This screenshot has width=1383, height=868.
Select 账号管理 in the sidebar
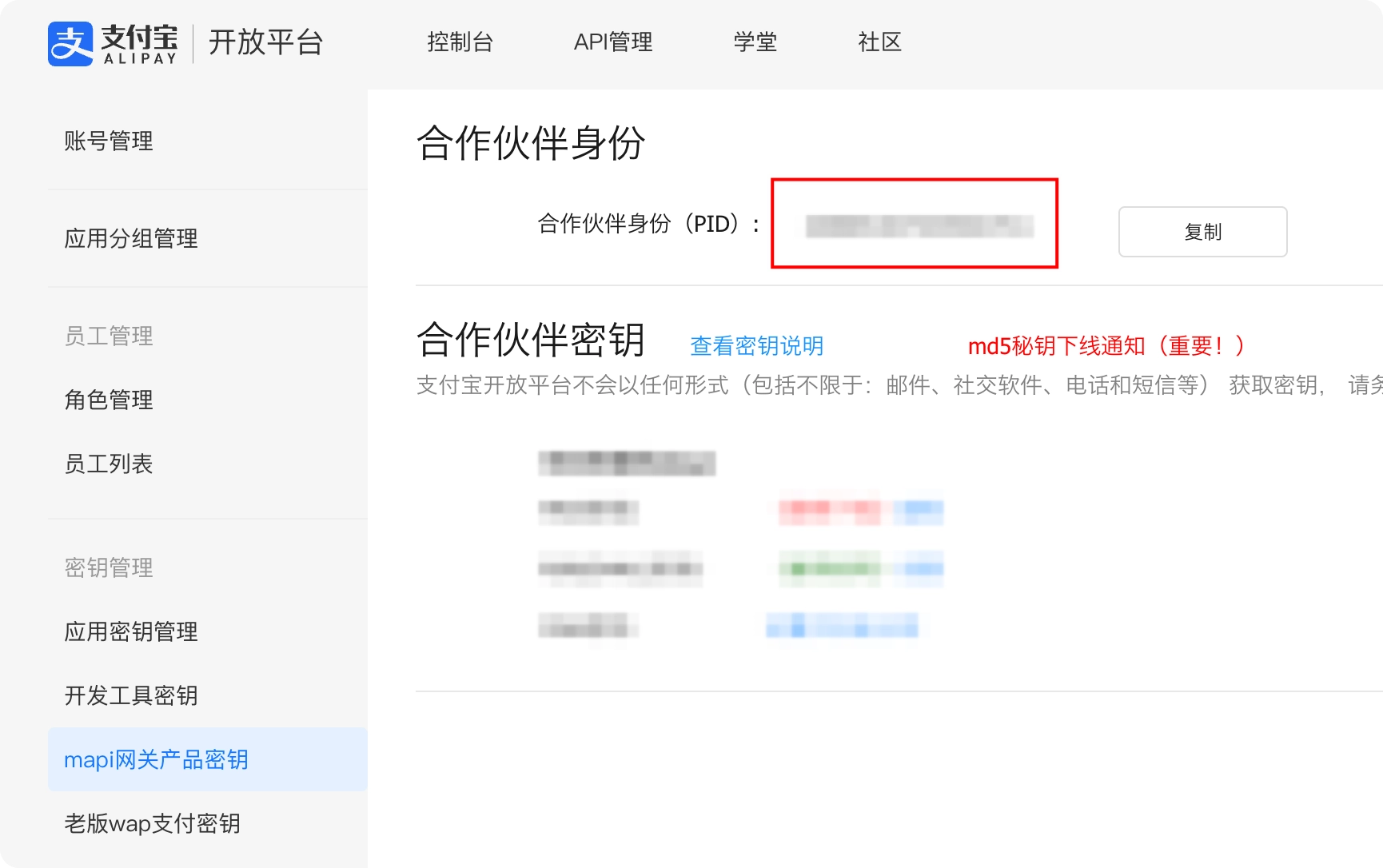[x=109, y=141]
